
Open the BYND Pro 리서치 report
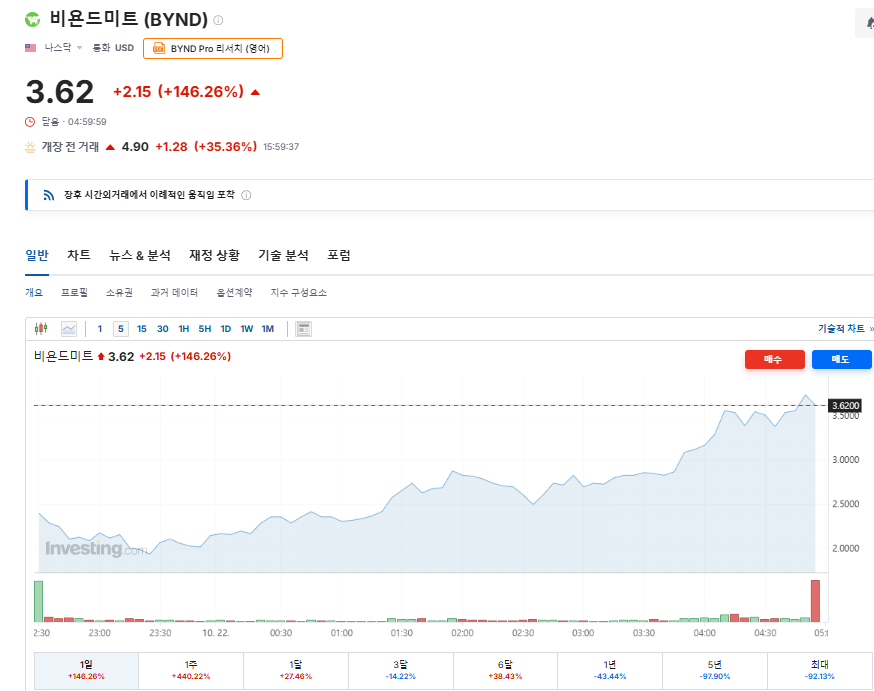[x=213, y=48]
